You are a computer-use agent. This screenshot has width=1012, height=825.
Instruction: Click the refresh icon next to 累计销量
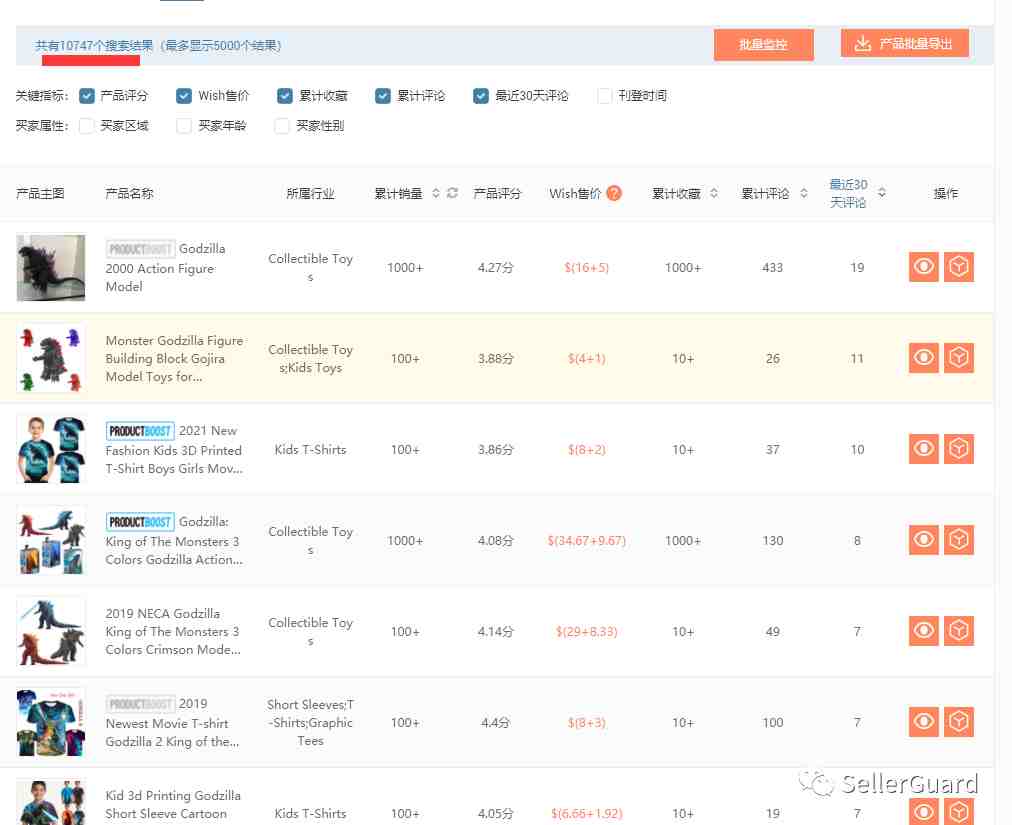point(452,193)
